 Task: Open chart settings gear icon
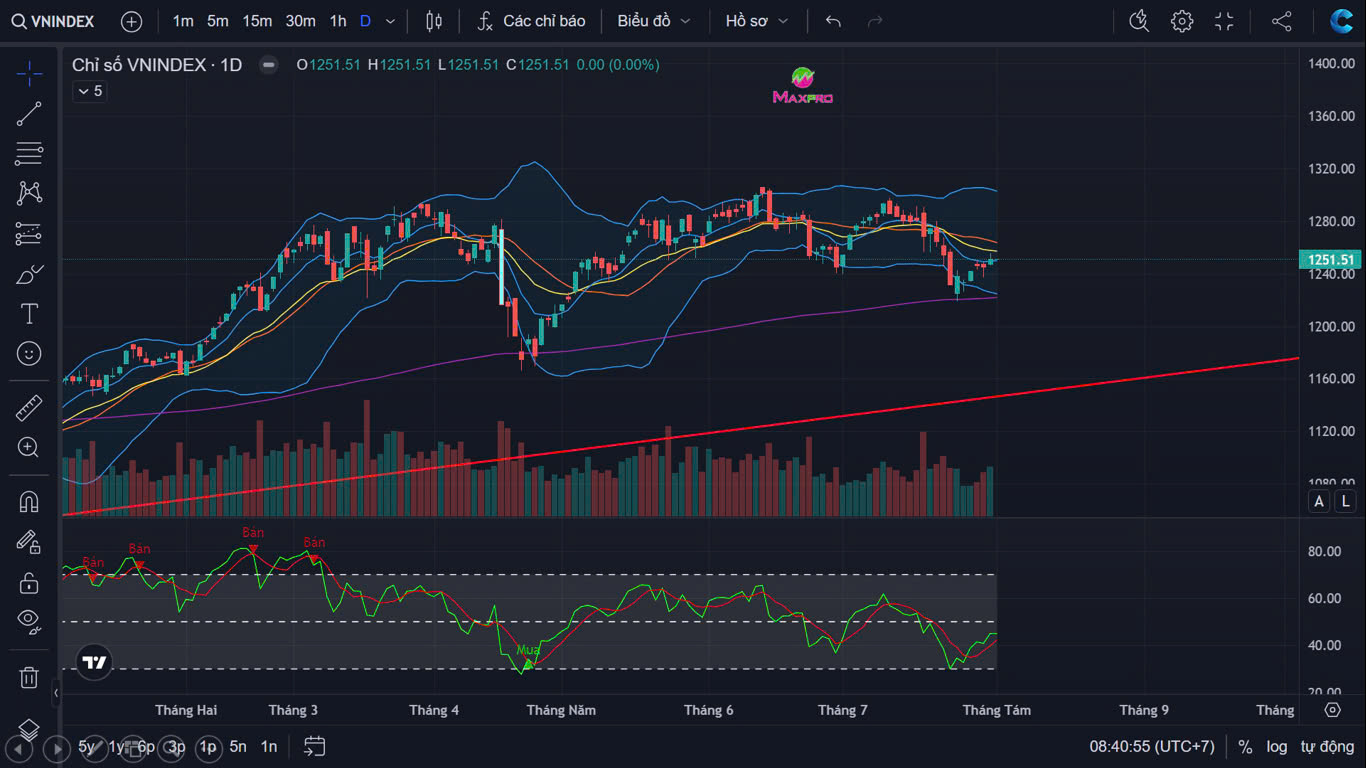(x=1182, y=21)
